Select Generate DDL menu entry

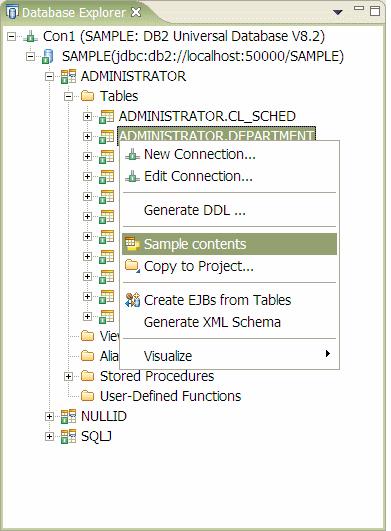tap(230, 210)
